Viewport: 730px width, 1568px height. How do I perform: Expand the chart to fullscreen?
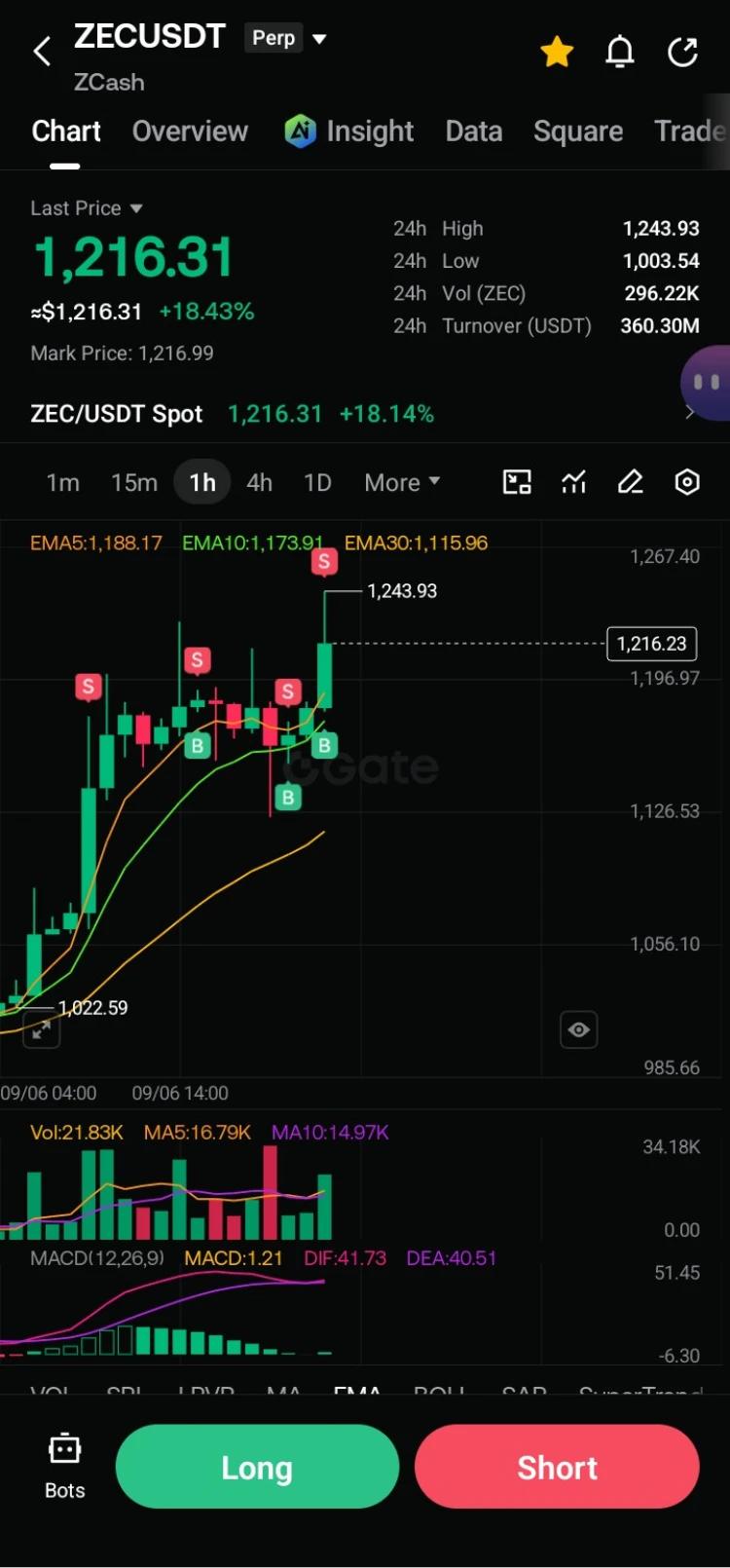pos(41,1029)
